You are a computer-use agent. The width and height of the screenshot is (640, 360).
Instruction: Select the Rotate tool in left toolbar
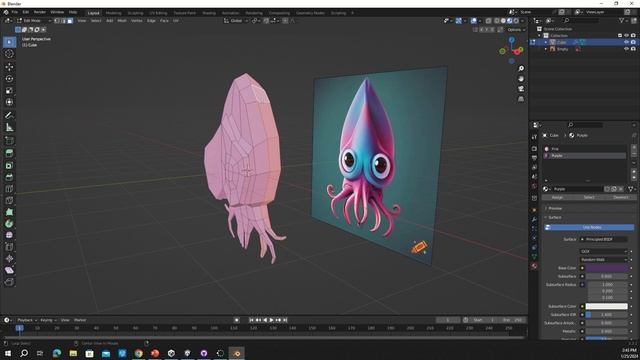click(9, 78)
